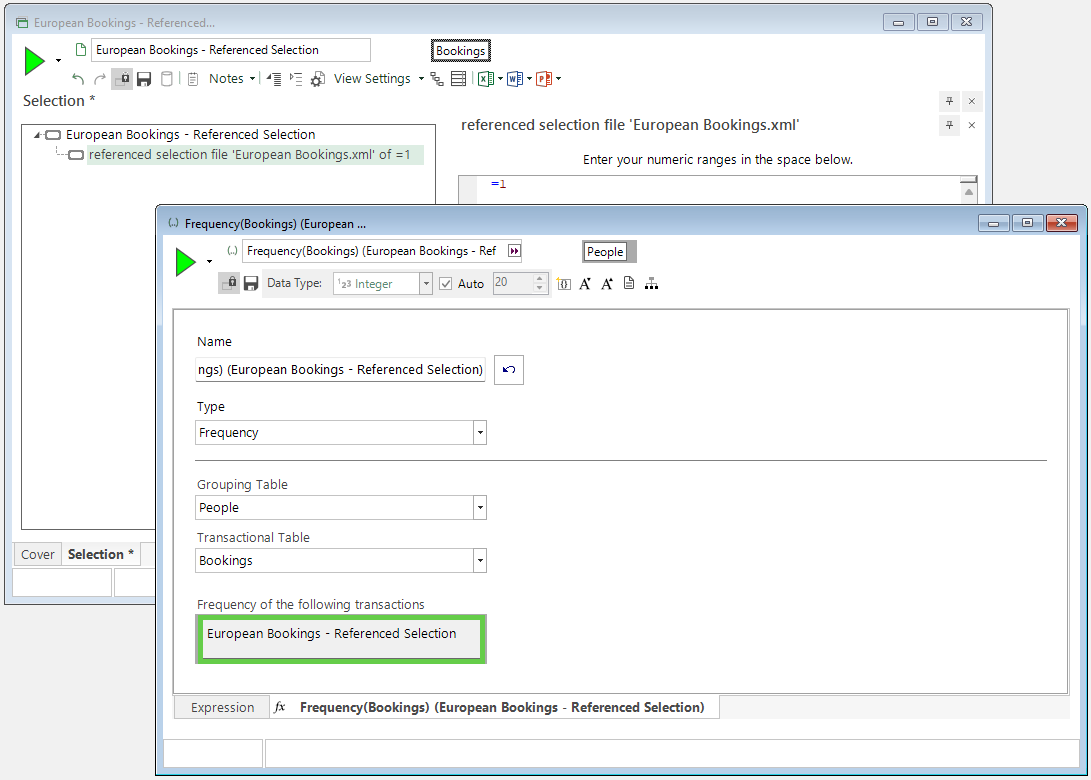The image size is (1091, 780).
Task: Click the collapse-all outline icon
Action: coord(274,79)
